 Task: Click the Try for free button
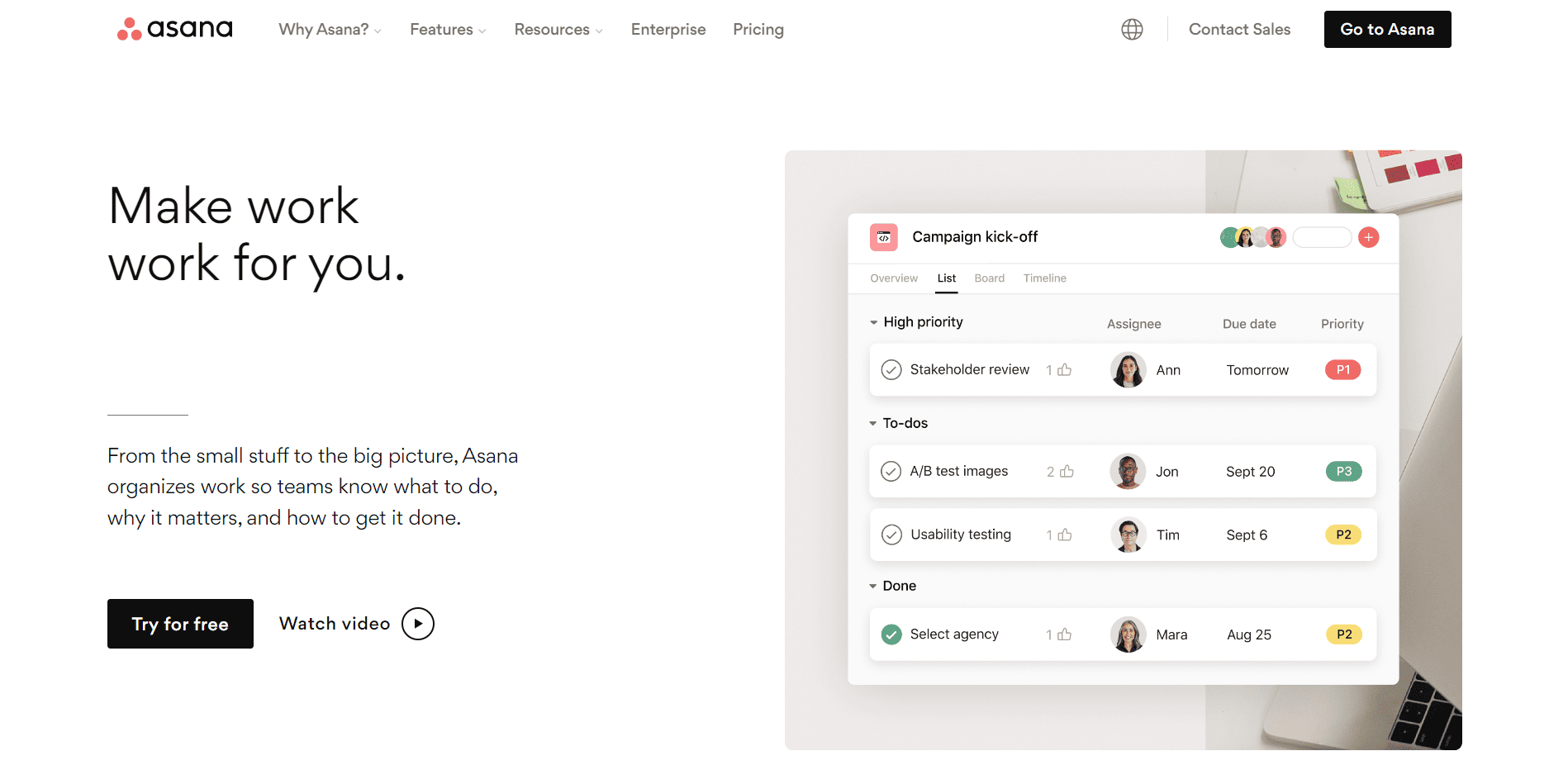point(180,624)
